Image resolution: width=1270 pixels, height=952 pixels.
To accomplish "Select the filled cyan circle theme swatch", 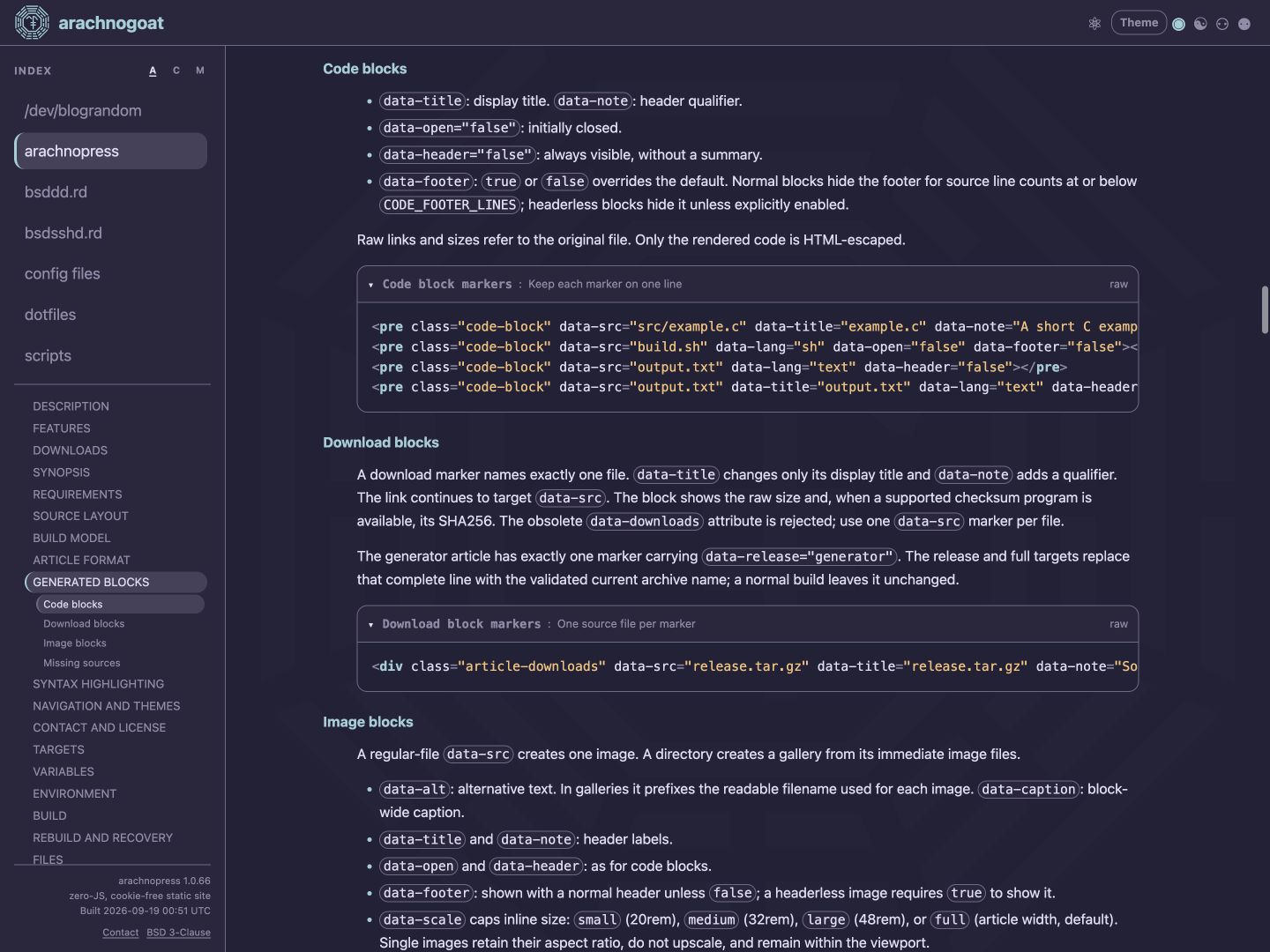I will (x=1178, y=24).
